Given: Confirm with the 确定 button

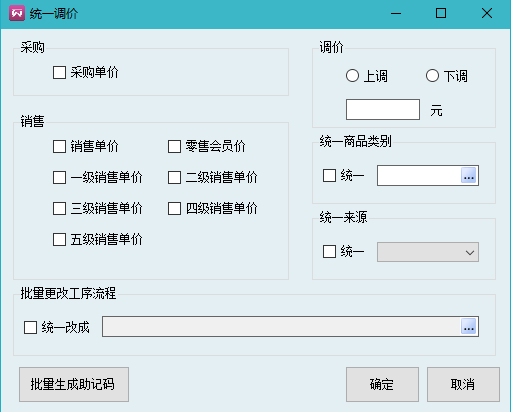Looking at the screenshot, I should (382, 384).
